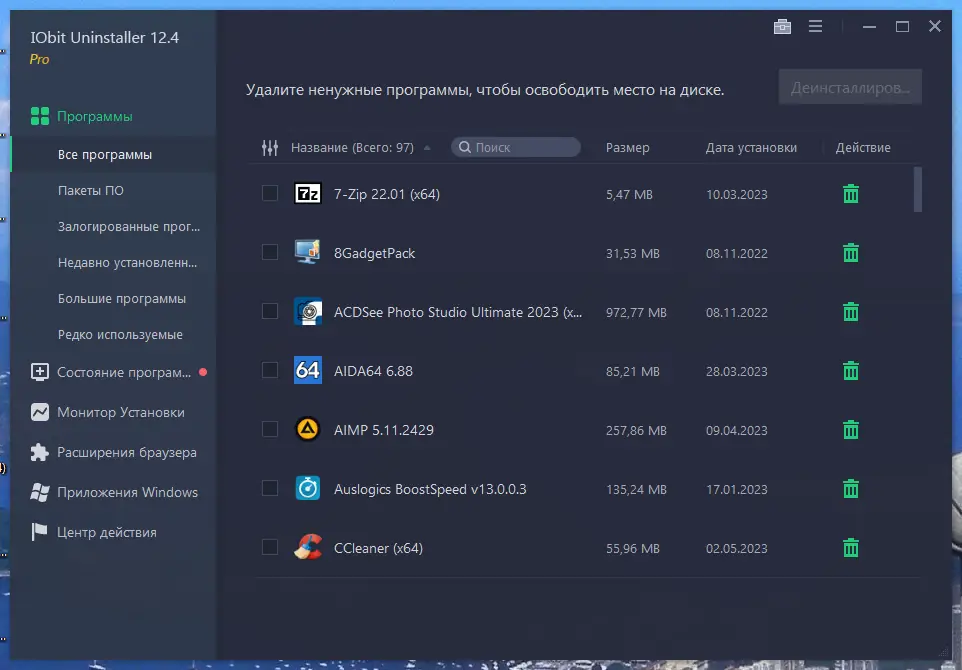Image resolution: width=962 pixels, height=670 pixels.
Task: Click the AIDA64 program icon
Action: click(x=307, y=370)
